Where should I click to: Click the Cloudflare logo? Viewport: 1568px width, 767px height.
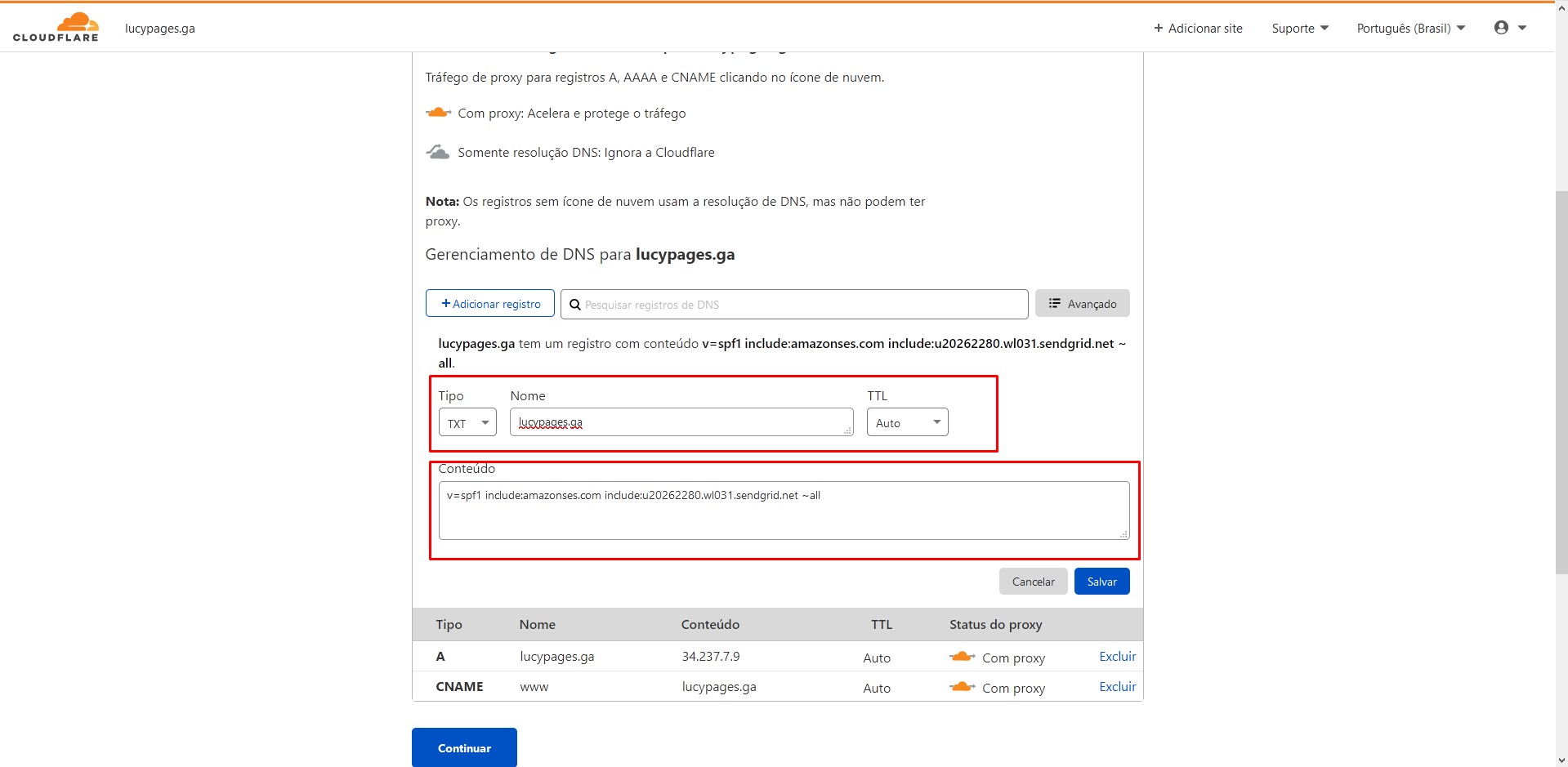pos(56,27)
